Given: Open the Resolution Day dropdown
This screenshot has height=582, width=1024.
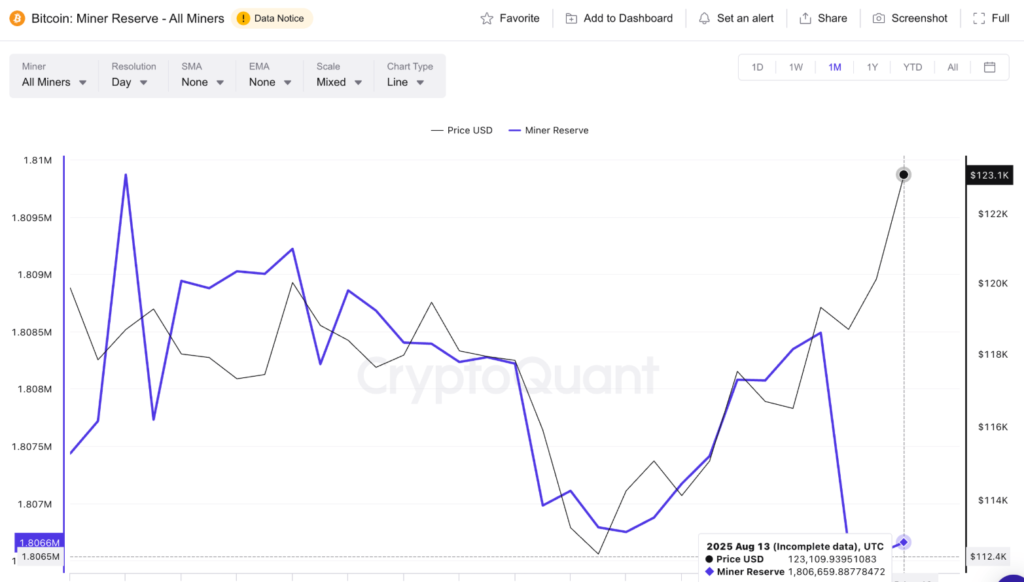Looking at the screenshot, I should pyautogui.click(x=130, y=82).
